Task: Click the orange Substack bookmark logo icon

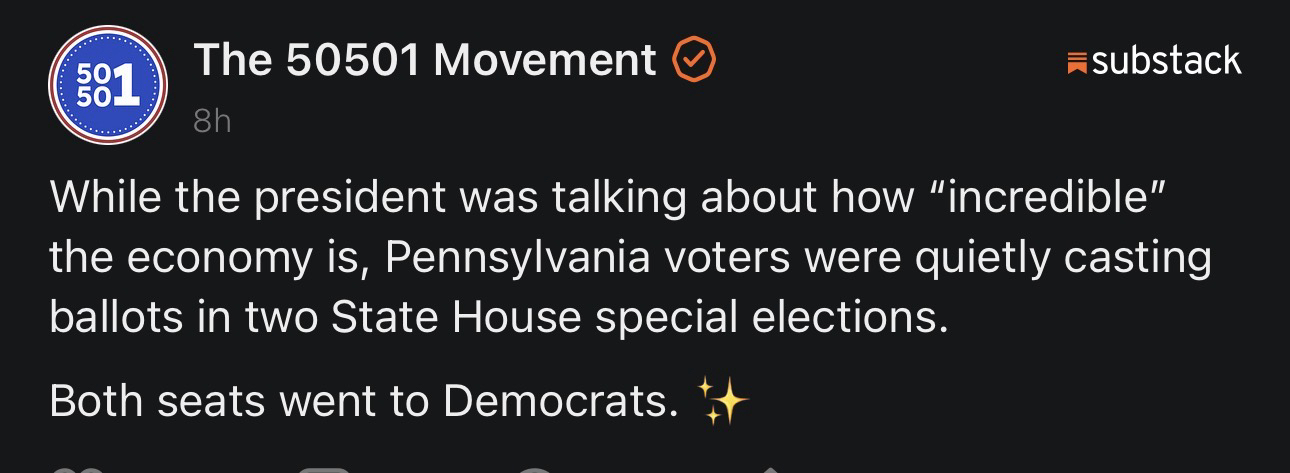Action: (x=1076, y=64)
